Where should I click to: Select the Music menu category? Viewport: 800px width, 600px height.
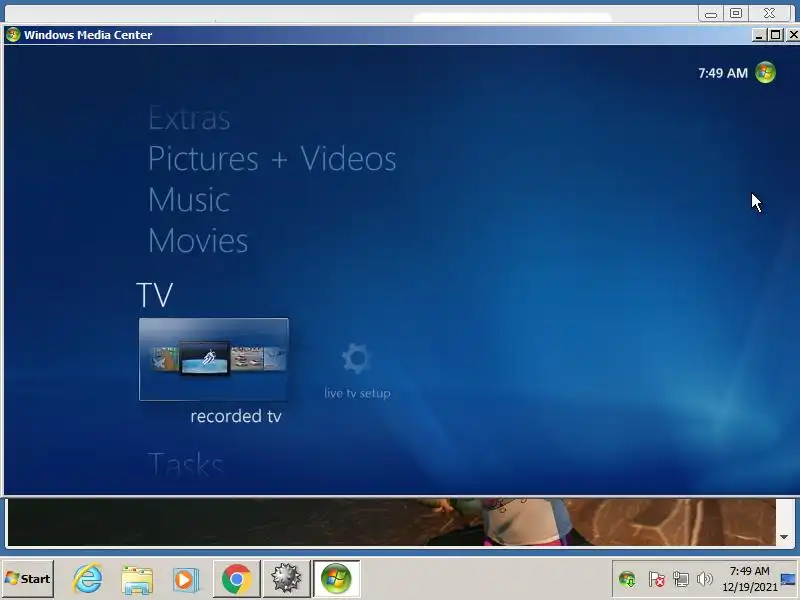coord(189,199)
